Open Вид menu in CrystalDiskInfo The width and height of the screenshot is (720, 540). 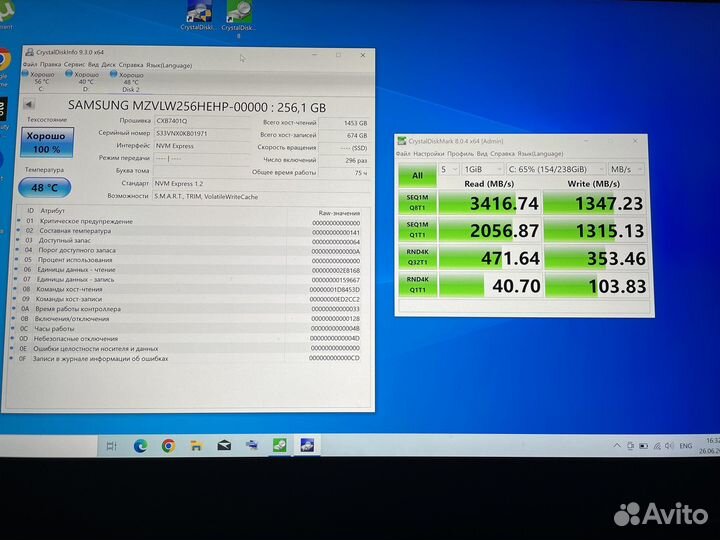[93, 65]
